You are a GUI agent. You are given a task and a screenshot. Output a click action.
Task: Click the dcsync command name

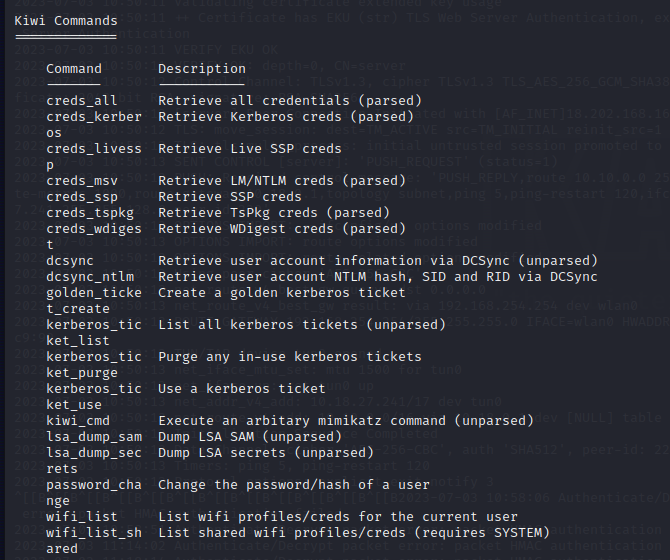coord(70,261)
